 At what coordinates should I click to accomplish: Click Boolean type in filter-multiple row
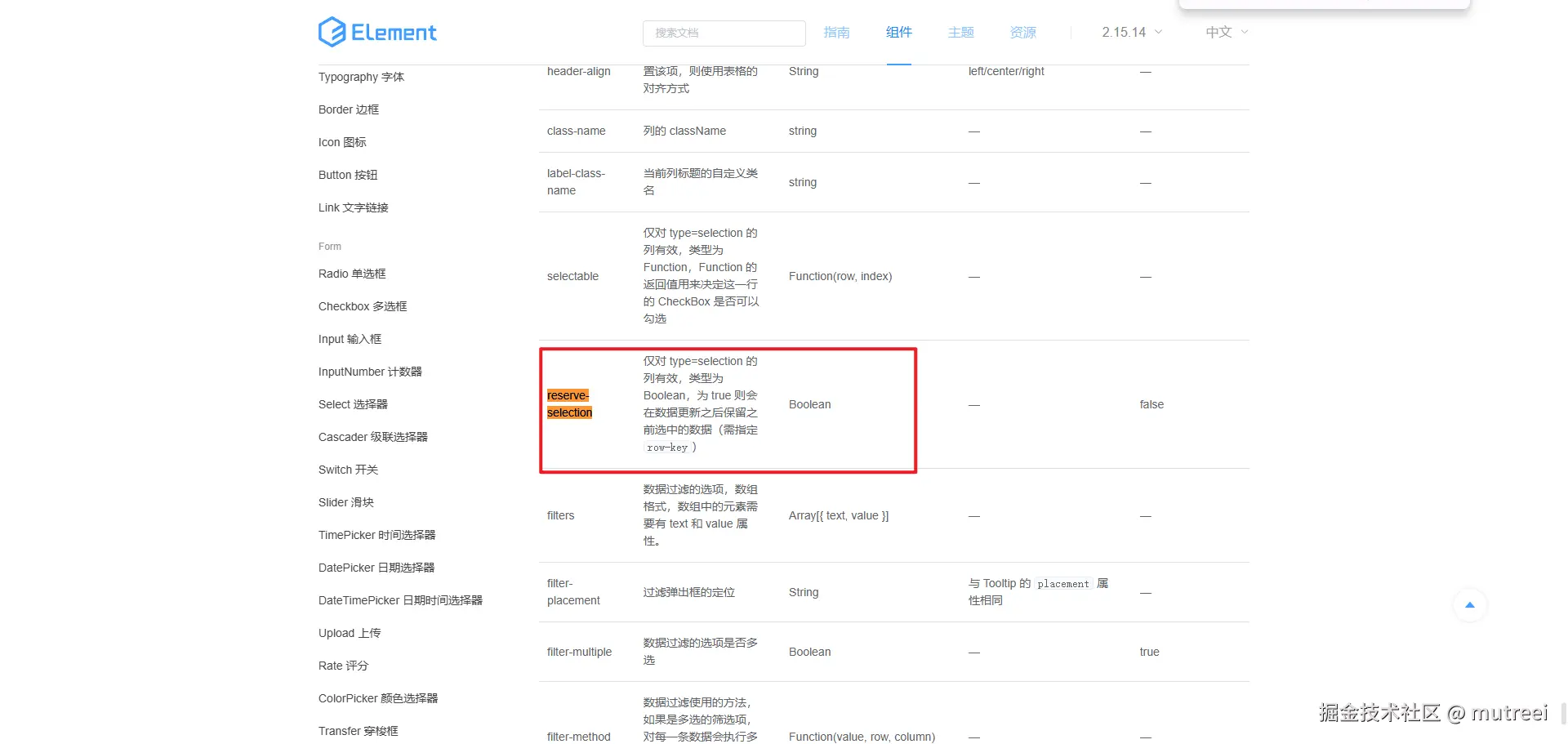(x=809, y=653)
